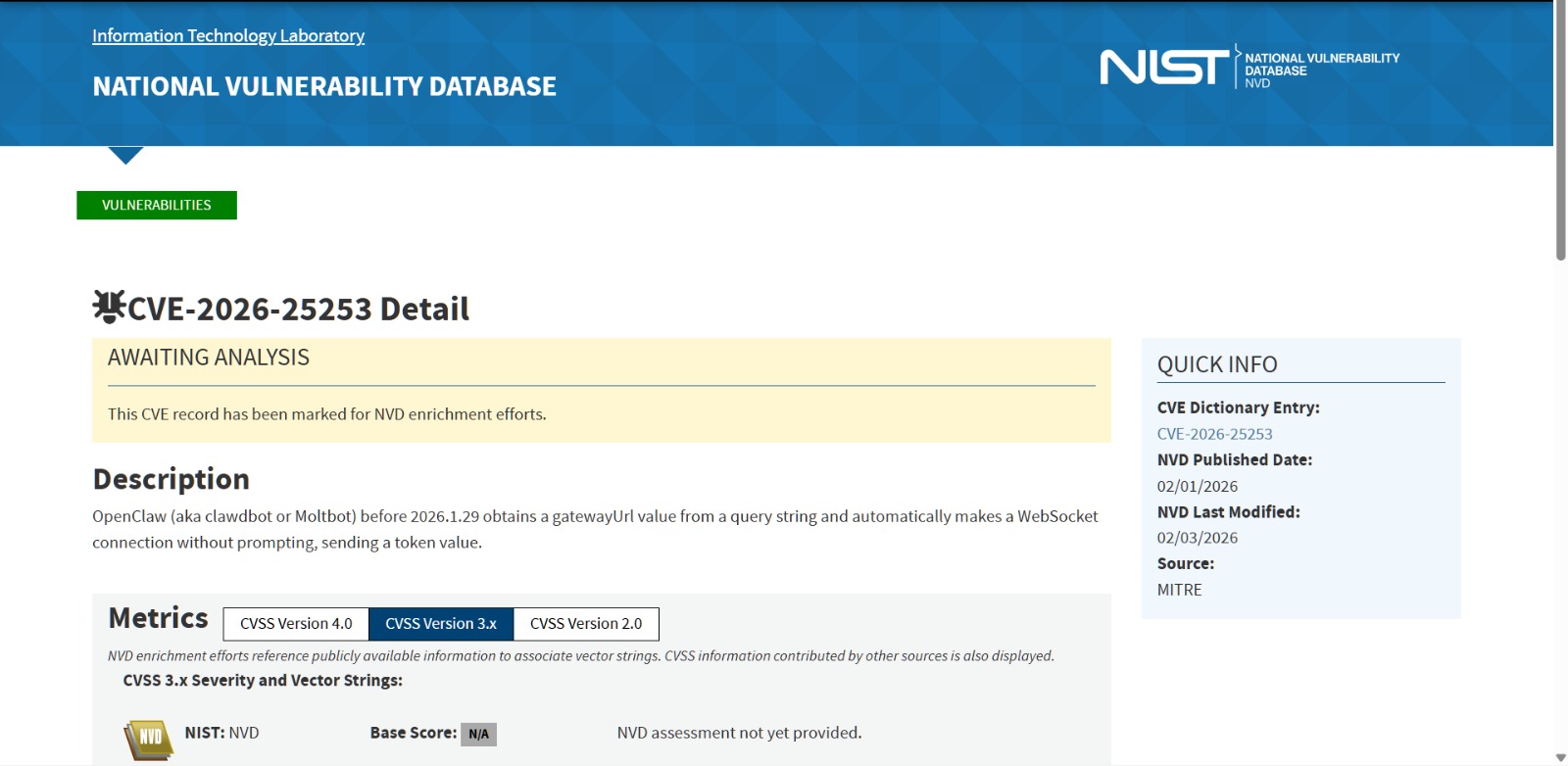Image resolution: width=1568 pixels, height=766 pixels.
Task: Open the green VULNERABILITIES button
Action: [x=157, y=206]
